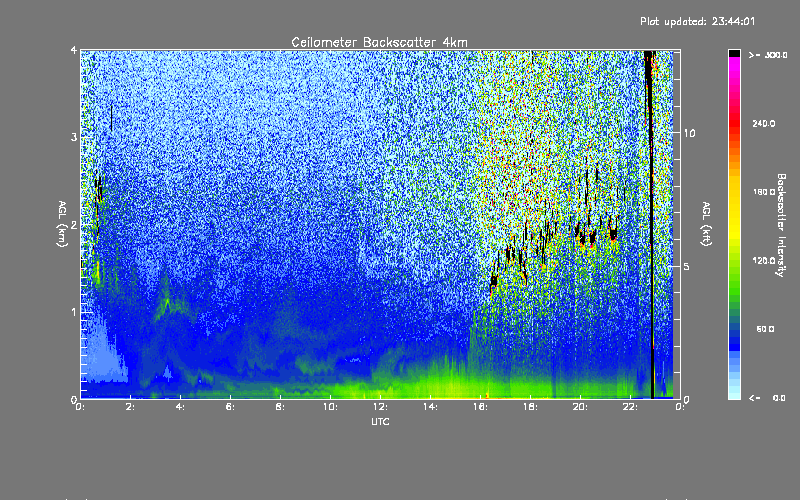Screen dimensions: 800x500
Task: Click the 'AGL (km)' axis label
Action: click(x=62, y=224)
